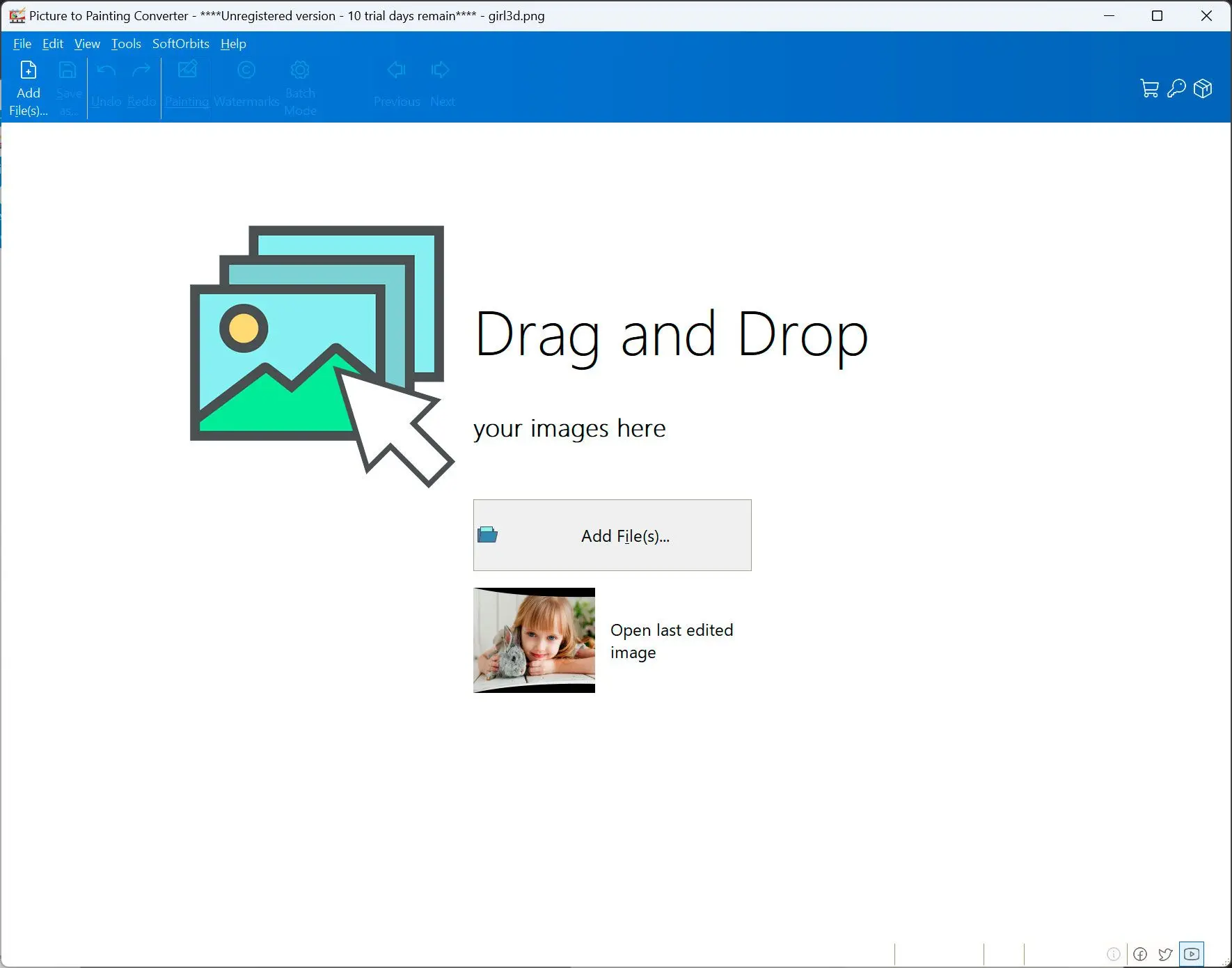Screen dimensions: 1232x968
Task: Open the Edit menu
Action: click(x=53, y=44)
